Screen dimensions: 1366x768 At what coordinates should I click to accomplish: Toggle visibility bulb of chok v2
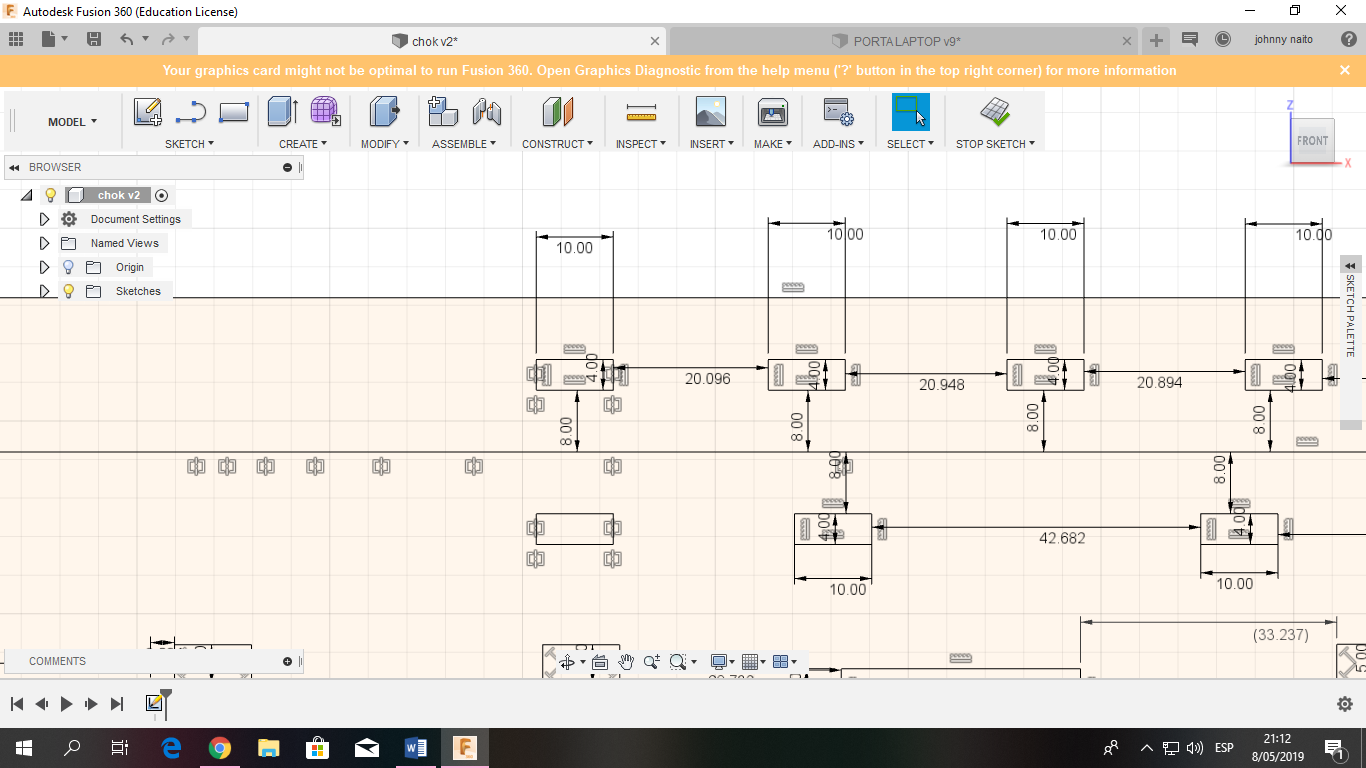(51, 195)
